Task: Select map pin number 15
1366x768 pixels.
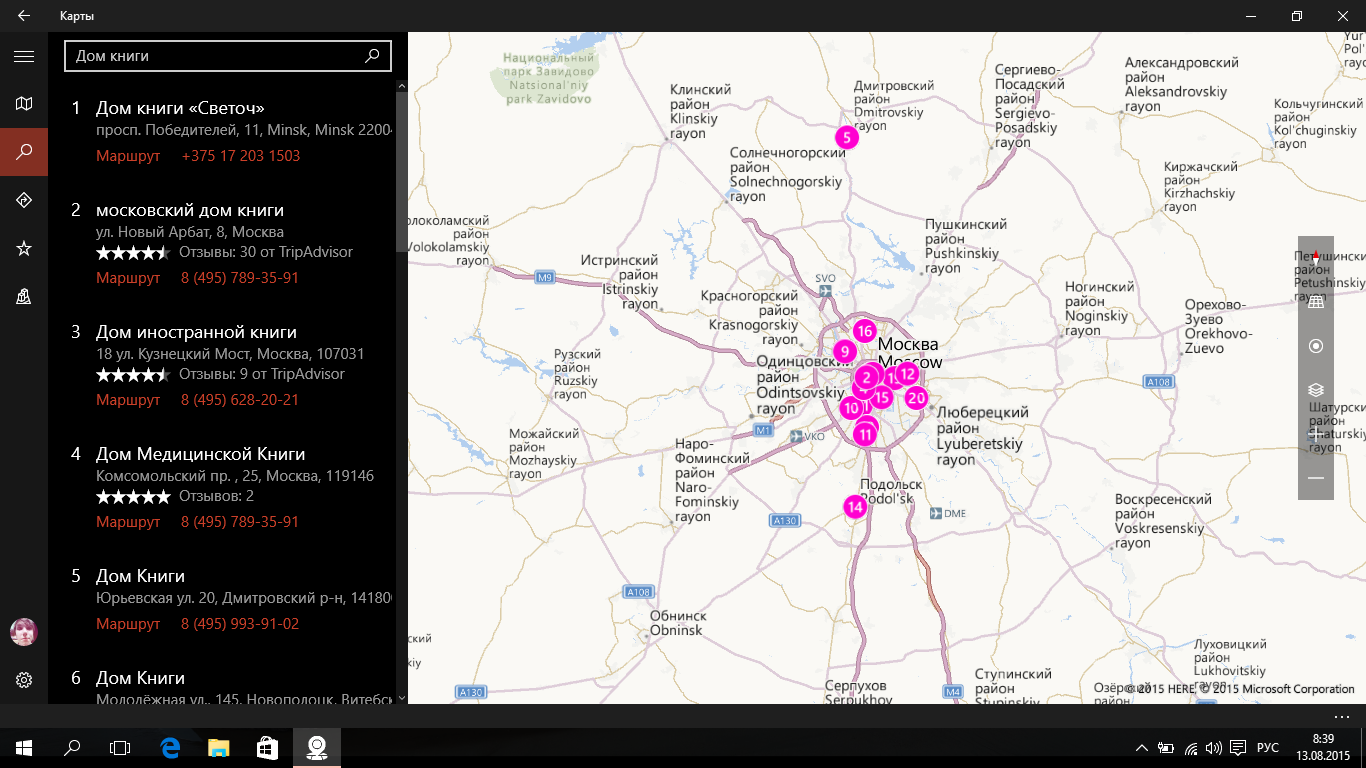Action: pyautogui.click(x=881, y=398)
